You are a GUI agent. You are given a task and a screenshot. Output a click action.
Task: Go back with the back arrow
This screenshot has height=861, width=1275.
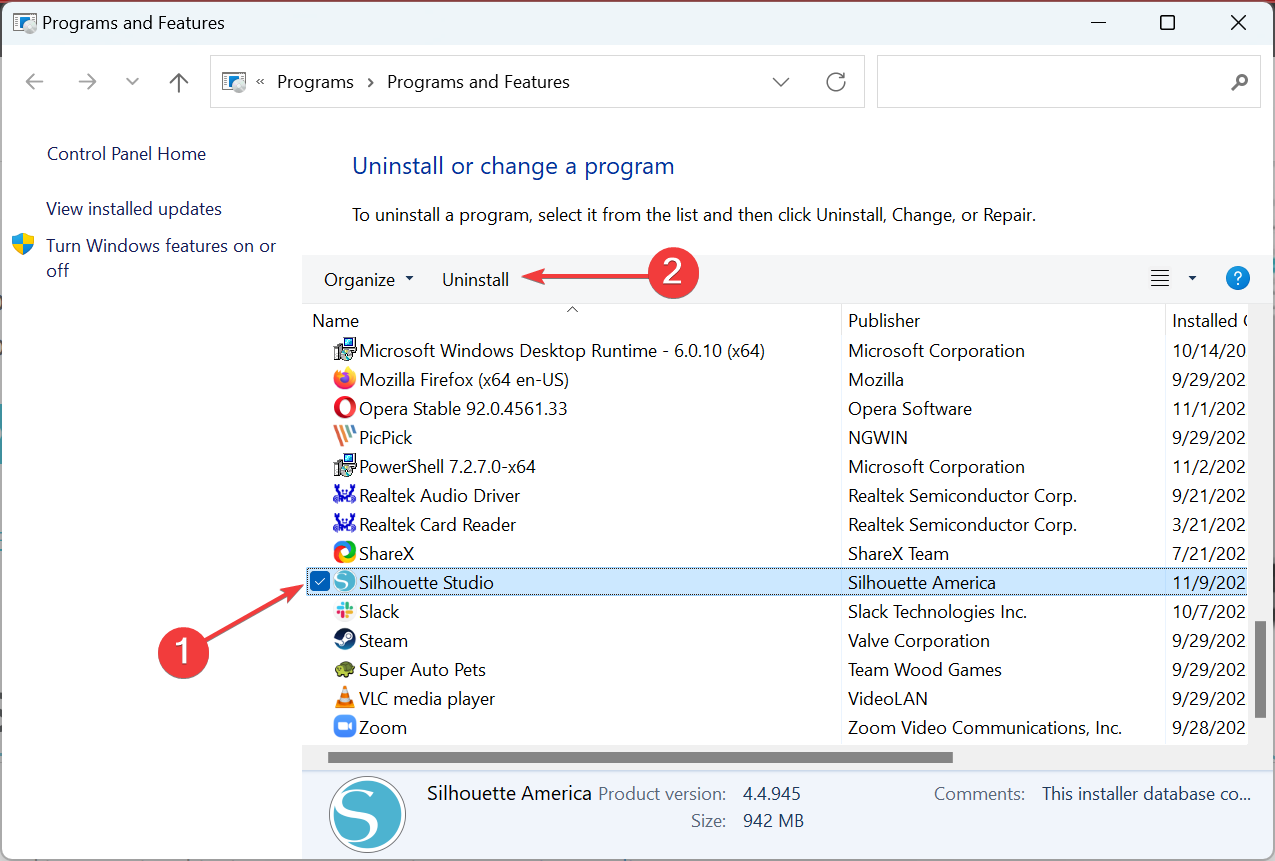pyautogui.click(x=35, y=82)
